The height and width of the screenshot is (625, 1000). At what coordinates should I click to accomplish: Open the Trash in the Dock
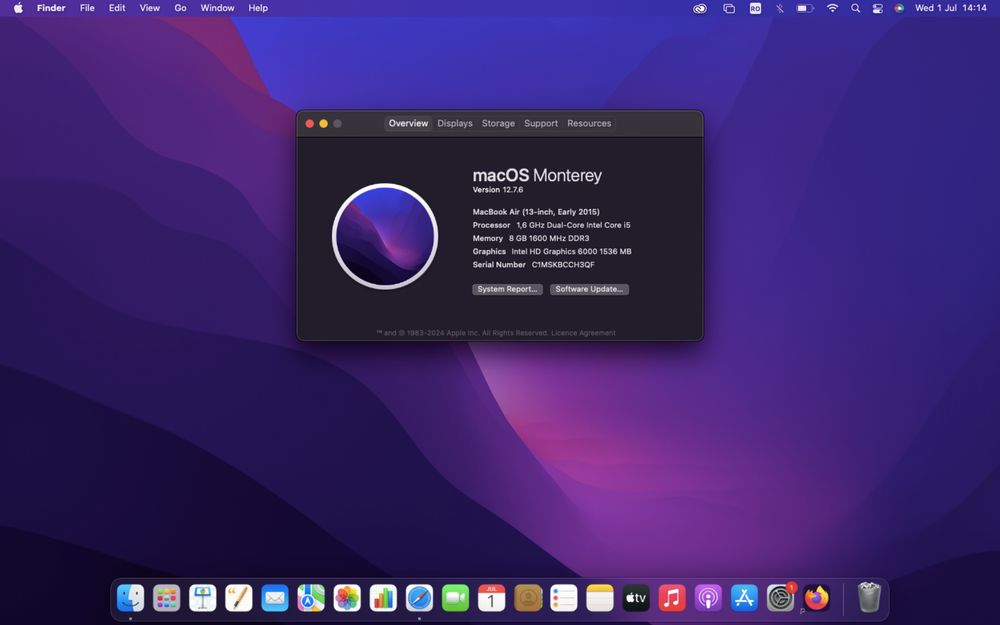pyautogui.click(x=869, y=597)
